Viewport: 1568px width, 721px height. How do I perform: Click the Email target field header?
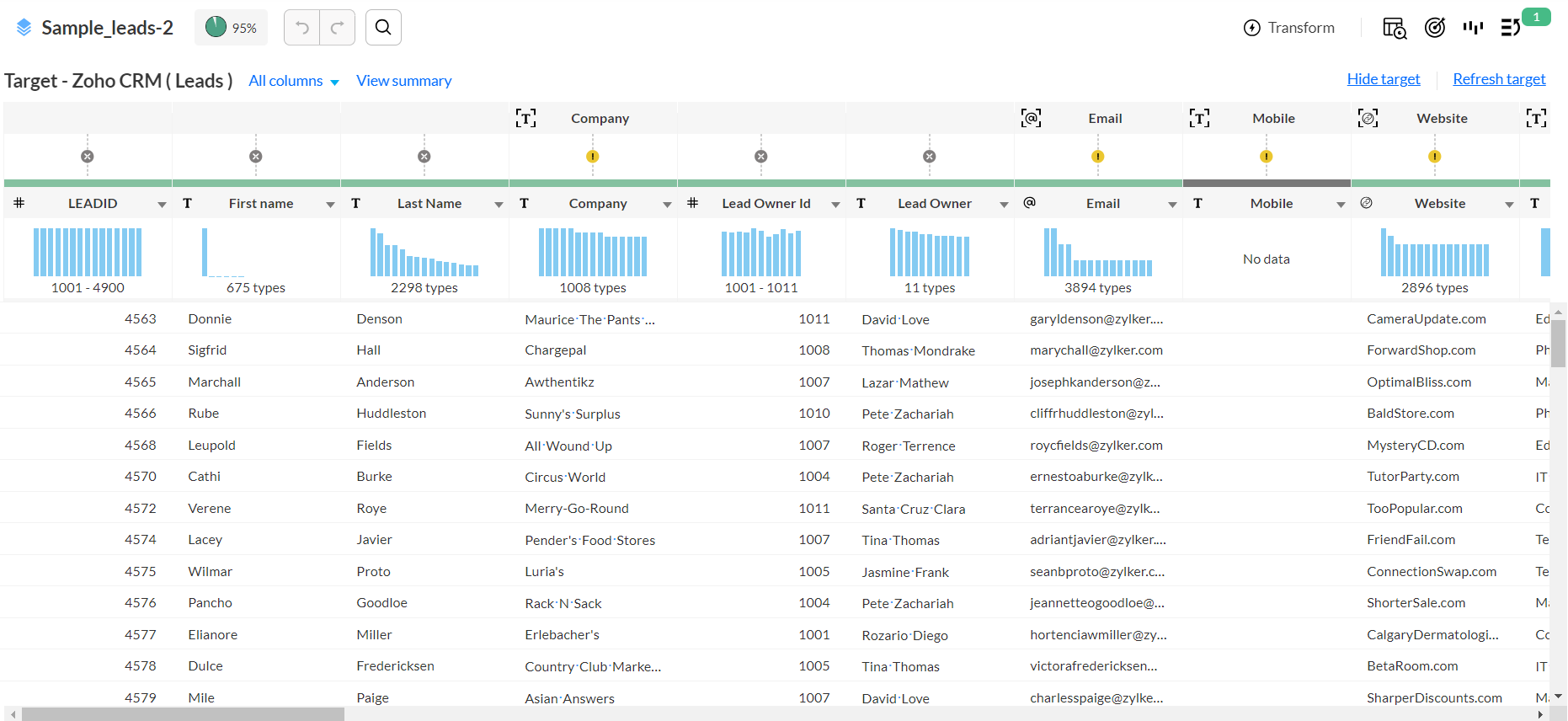pyautogui.click(x=1104, y=119)
